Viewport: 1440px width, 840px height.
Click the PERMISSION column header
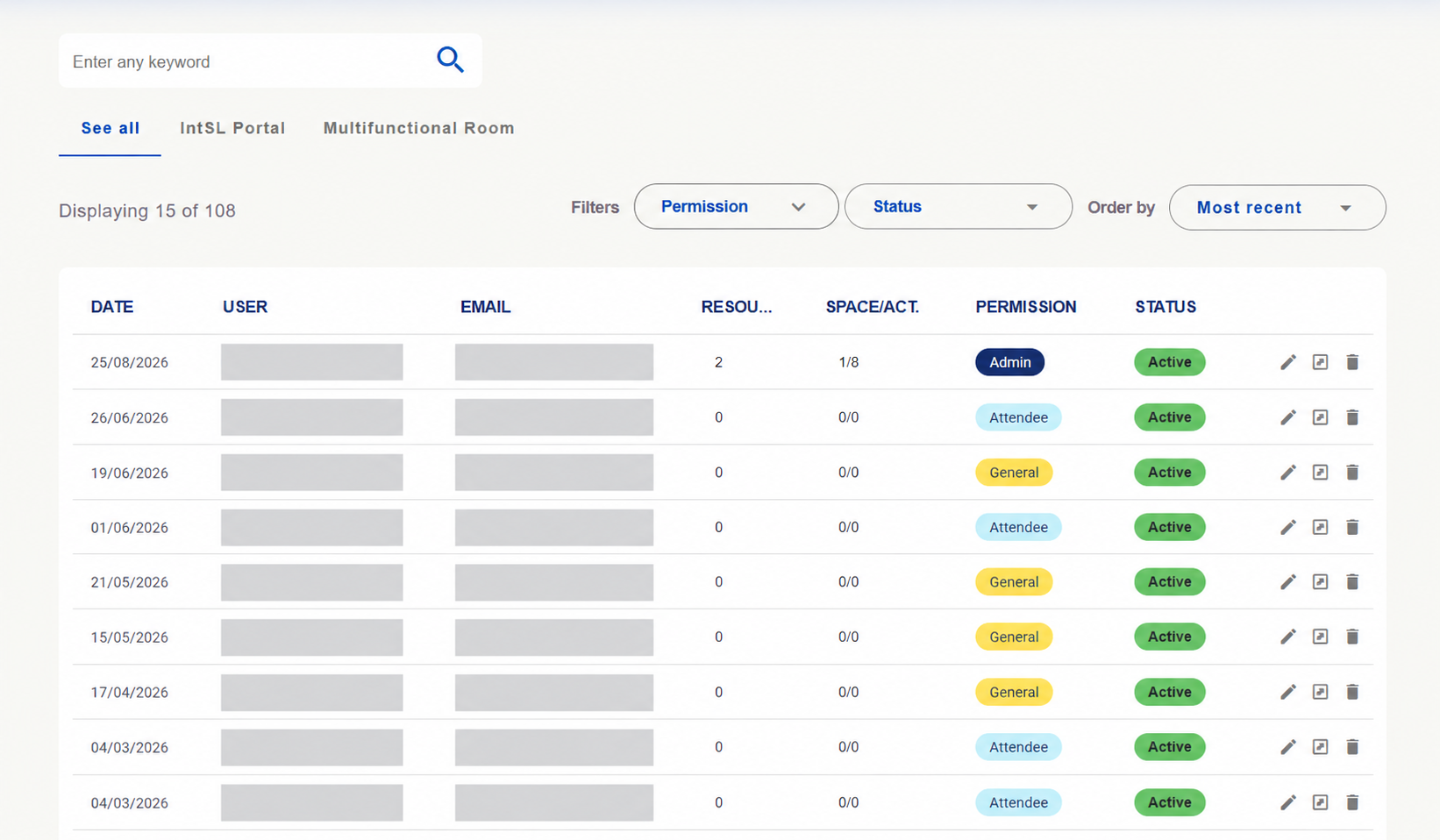tap(1026, 307)
